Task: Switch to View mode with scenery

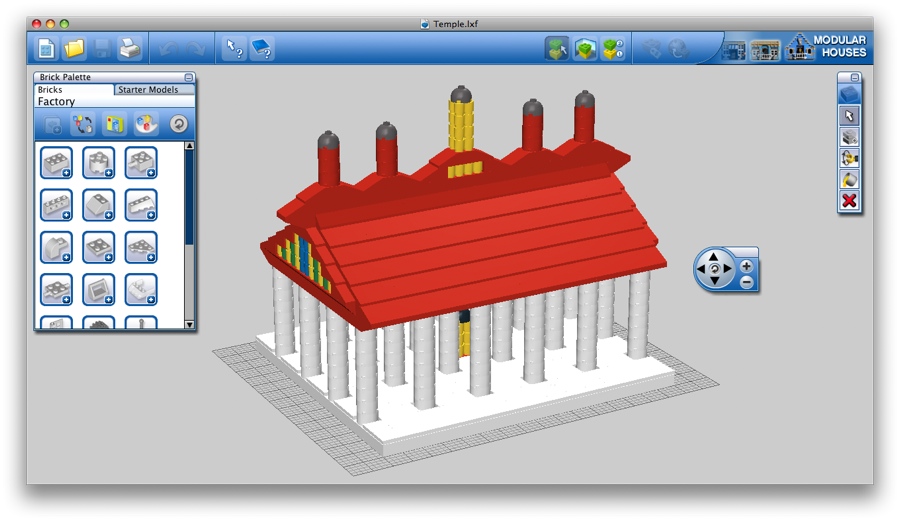Action: click(x=585, y=49)
